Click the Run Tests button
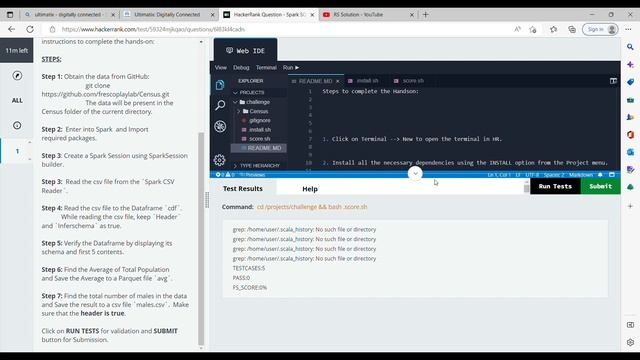Image resolution: width=640 pixels, height=360 pixels. pyautogui.click(x=555, y=187)
